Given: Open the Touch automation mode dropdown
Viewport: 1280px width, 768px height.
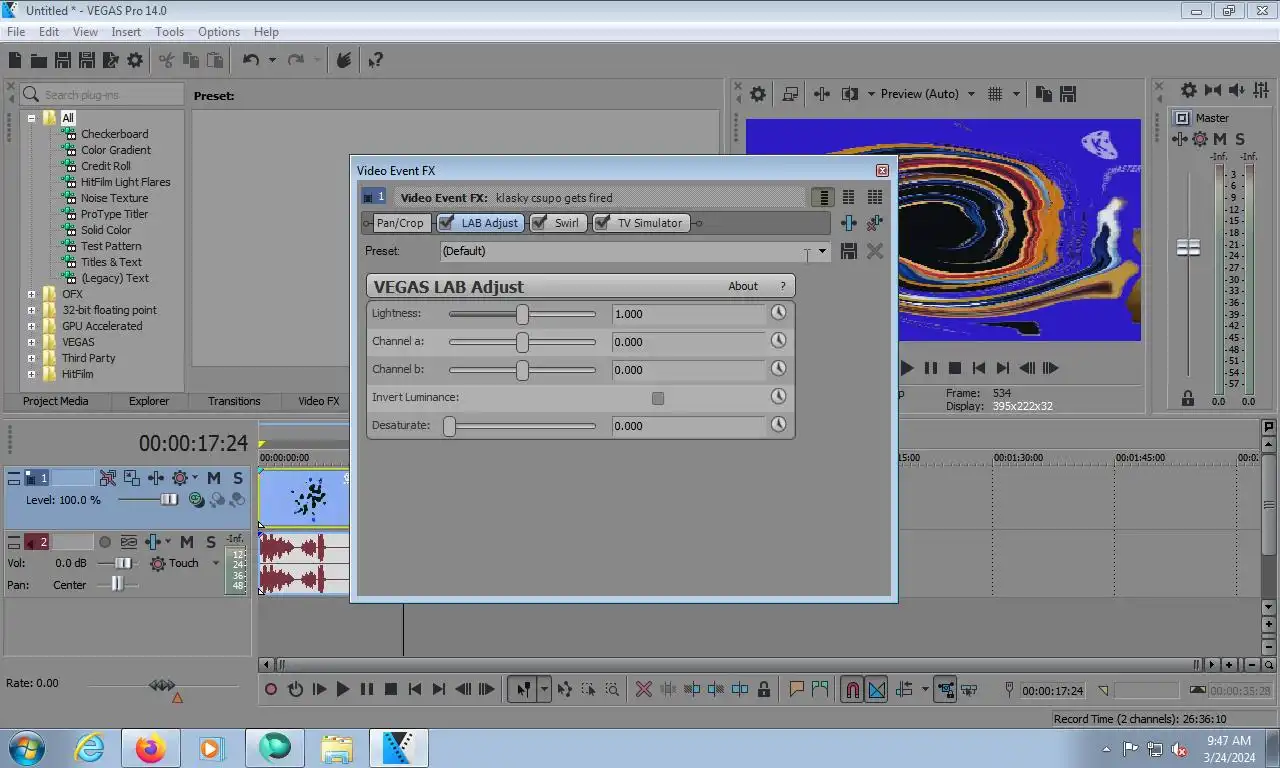Looking at the screenshot, I should 215,563.
